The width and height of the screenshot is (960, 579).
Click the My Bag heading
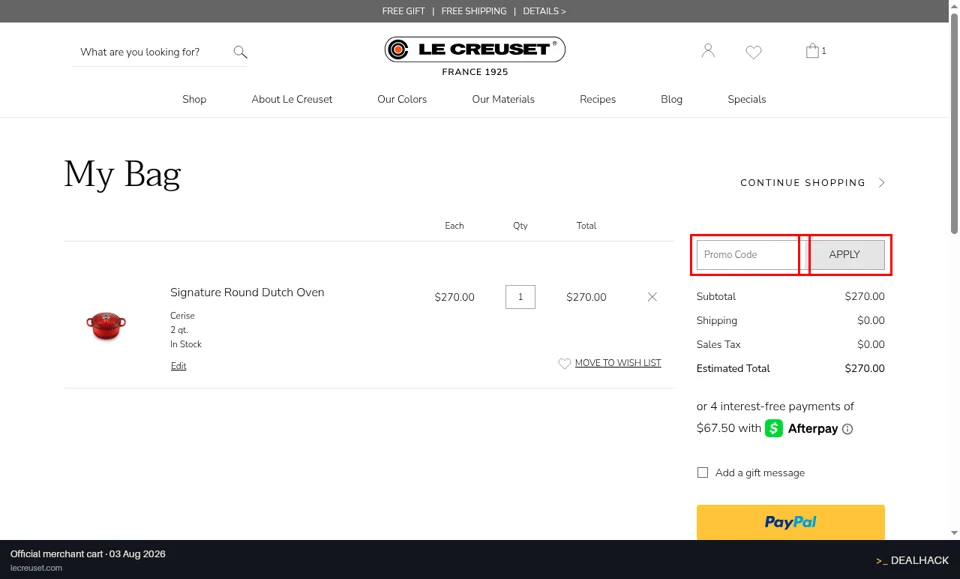(x=122, y=174)
